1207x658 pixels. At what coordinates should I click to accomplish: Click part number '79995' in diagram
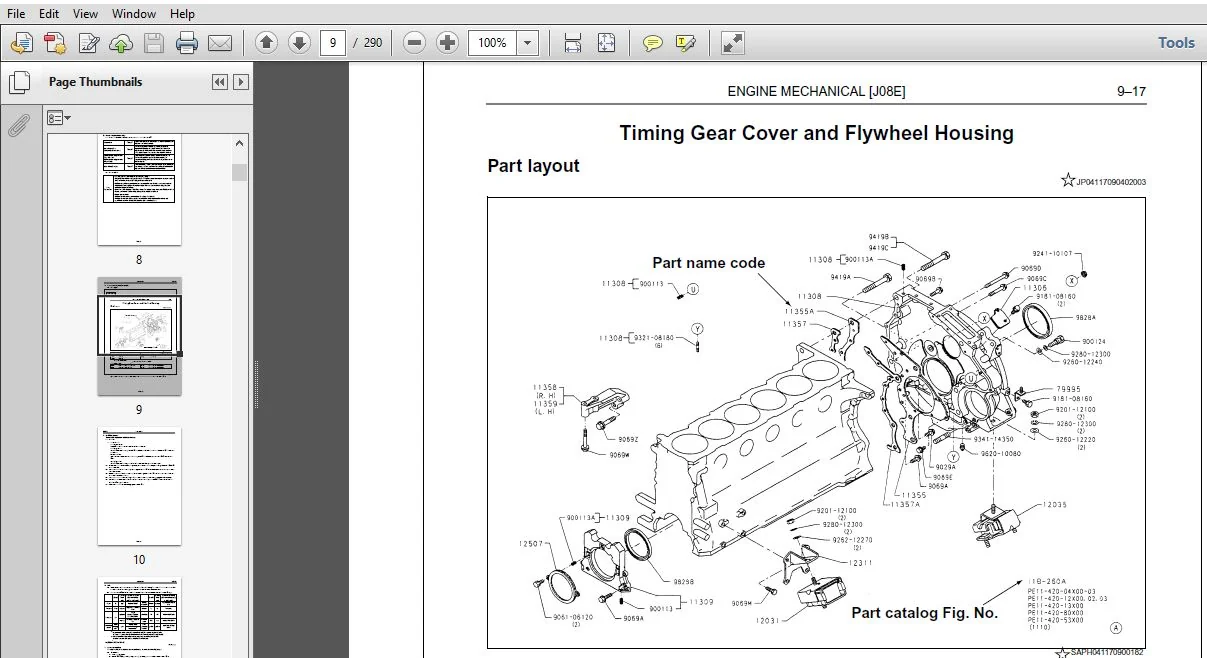coord(1068,389)
